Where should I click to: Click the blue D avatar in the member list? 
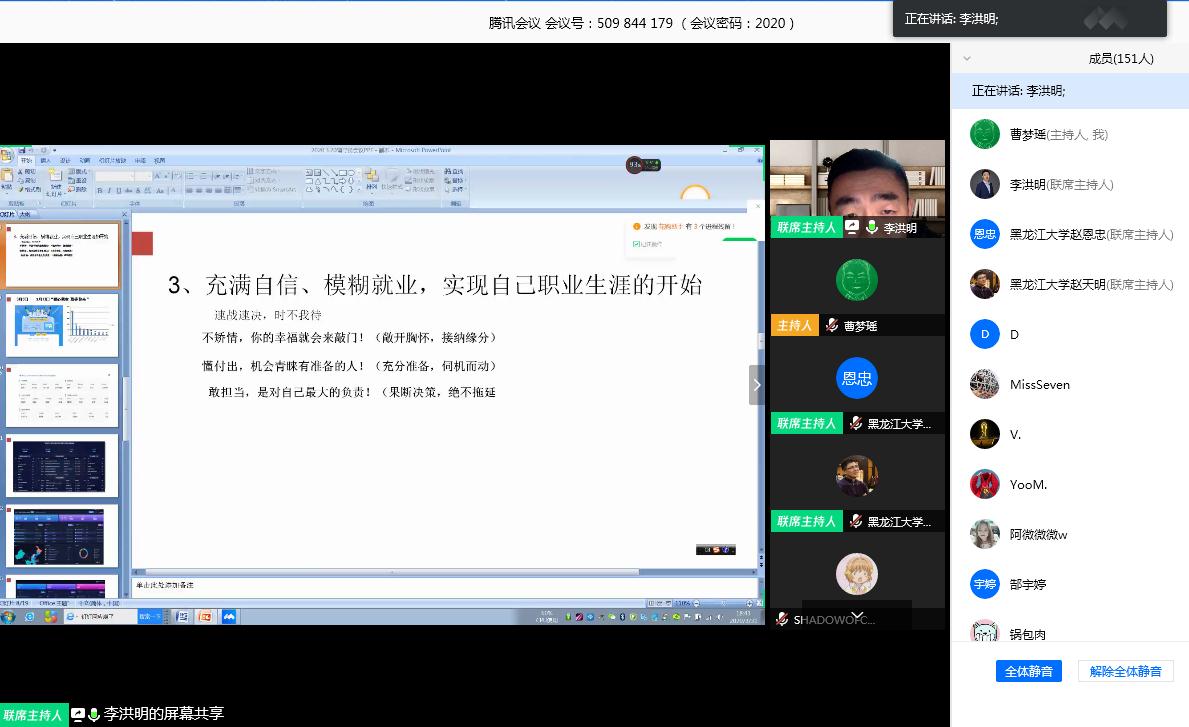point(985,334)
